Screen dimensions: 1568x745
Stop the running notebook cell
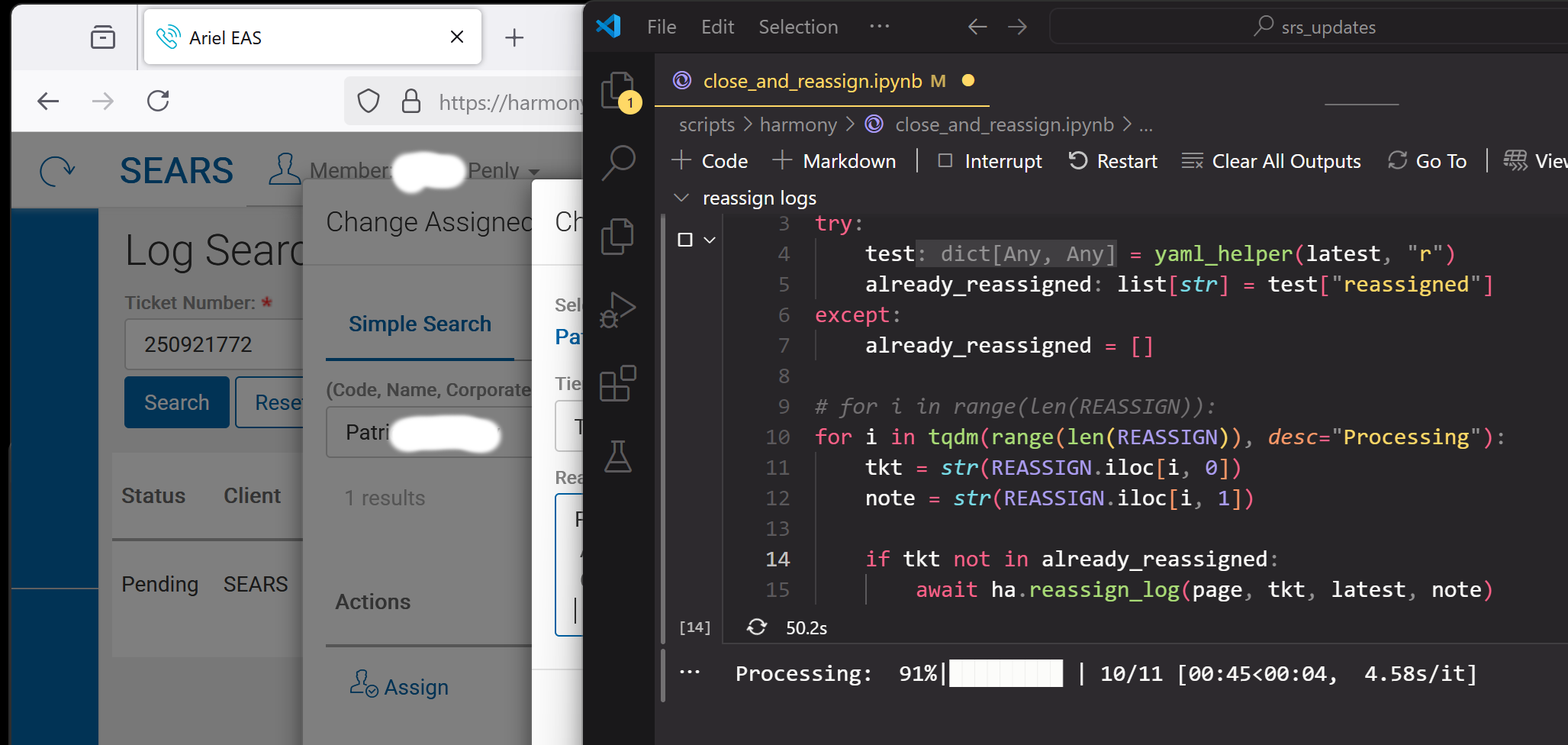click(x=685, y=240)
